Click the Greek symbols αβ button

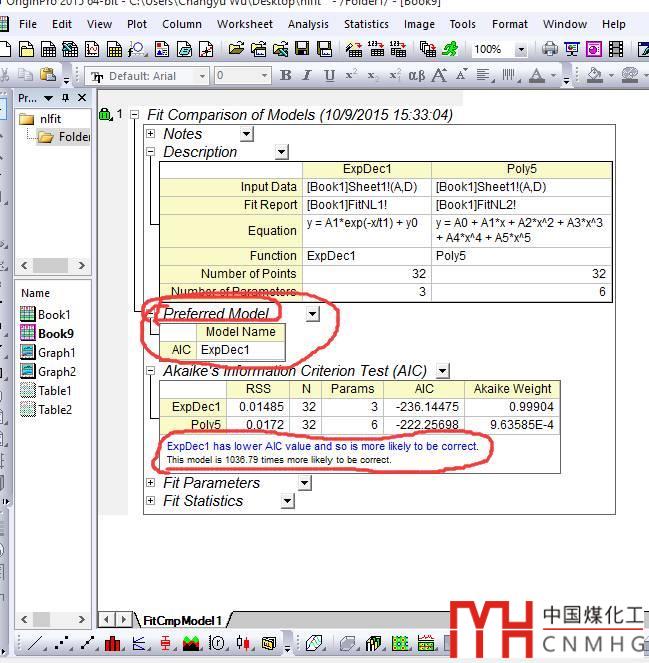(x=417, y=75)
